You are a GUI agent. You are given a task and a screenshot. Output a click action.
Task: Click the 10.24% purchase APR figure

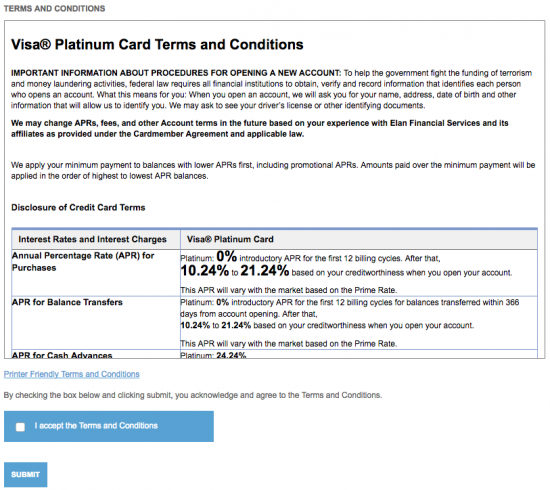(204, 271)
